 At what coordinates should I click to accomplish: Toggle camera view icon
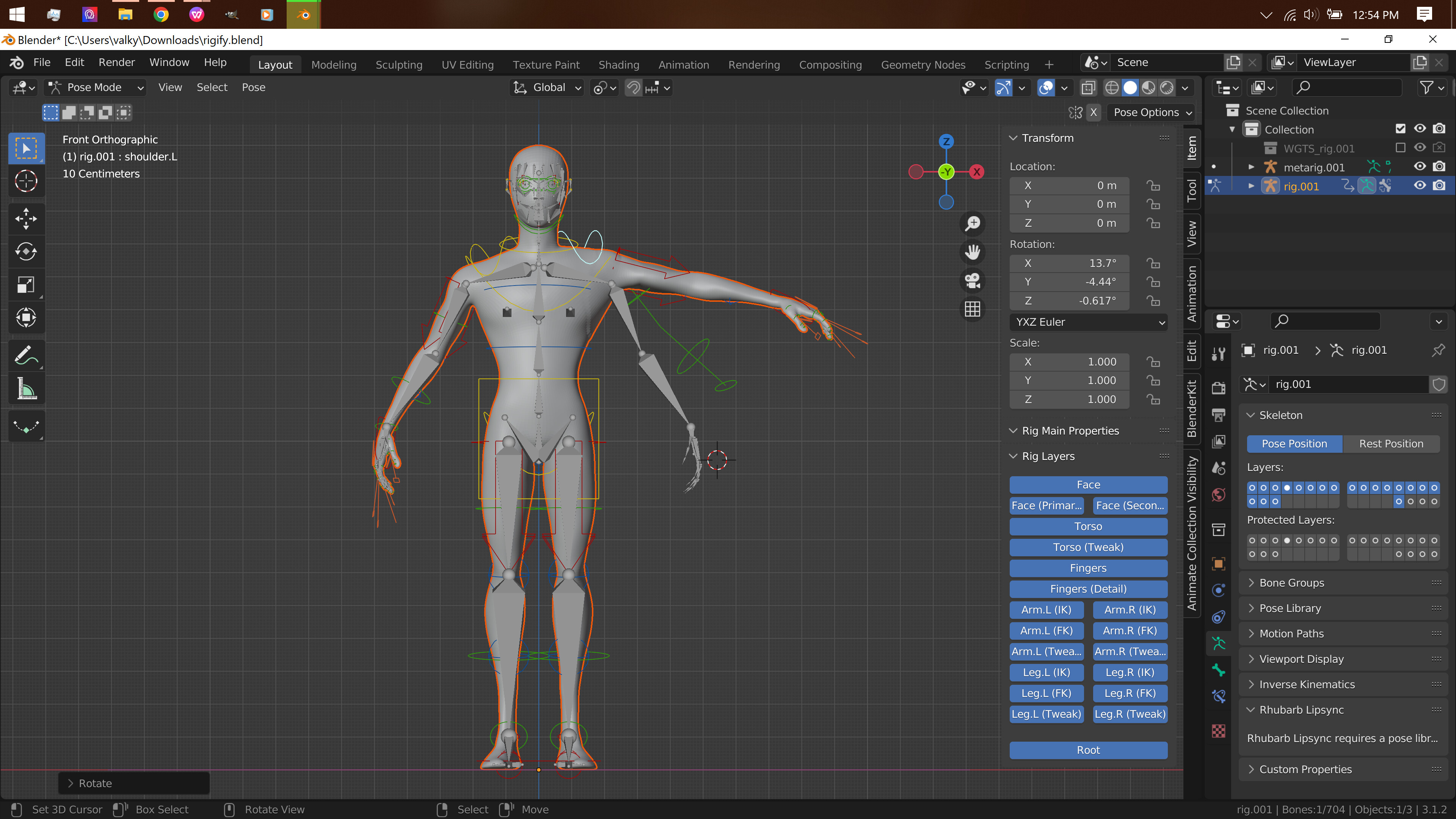(972, 280)
